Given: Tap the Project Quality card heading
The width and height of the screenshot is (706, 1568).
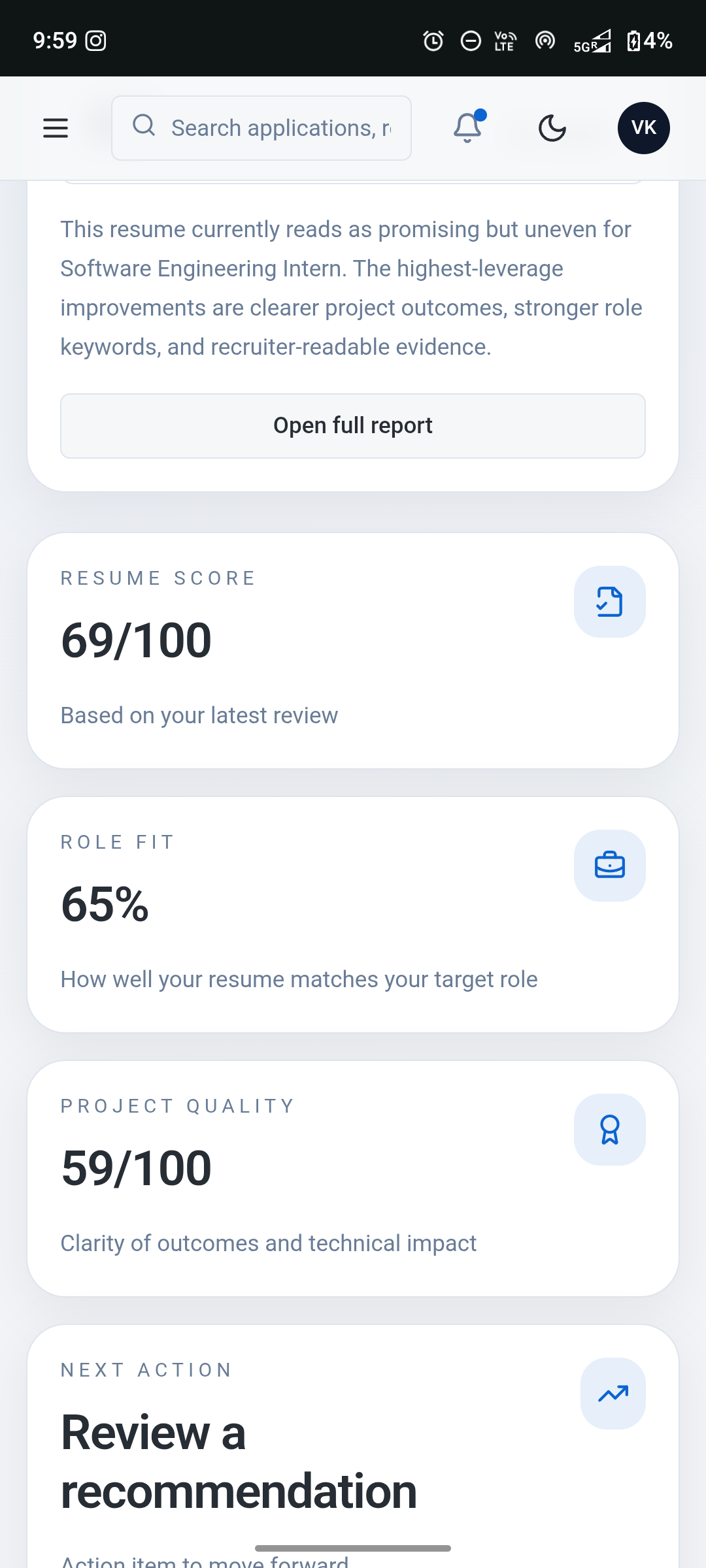Looking at the screenshot, I should (x=178, y=1106).
